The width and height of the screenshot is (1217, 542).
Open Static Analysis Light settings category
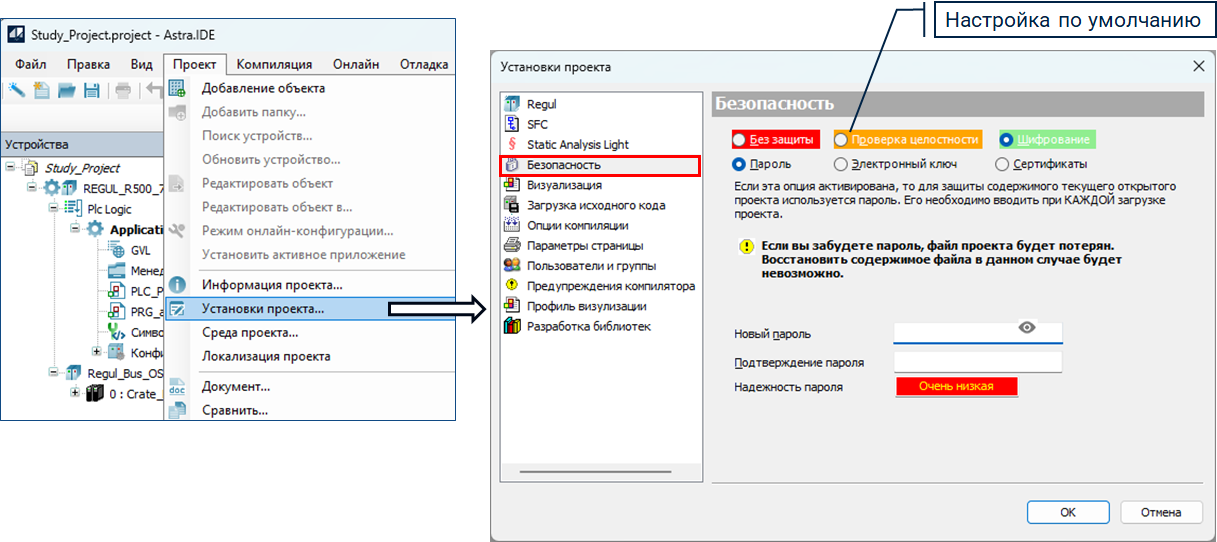(x=577, y=144)
